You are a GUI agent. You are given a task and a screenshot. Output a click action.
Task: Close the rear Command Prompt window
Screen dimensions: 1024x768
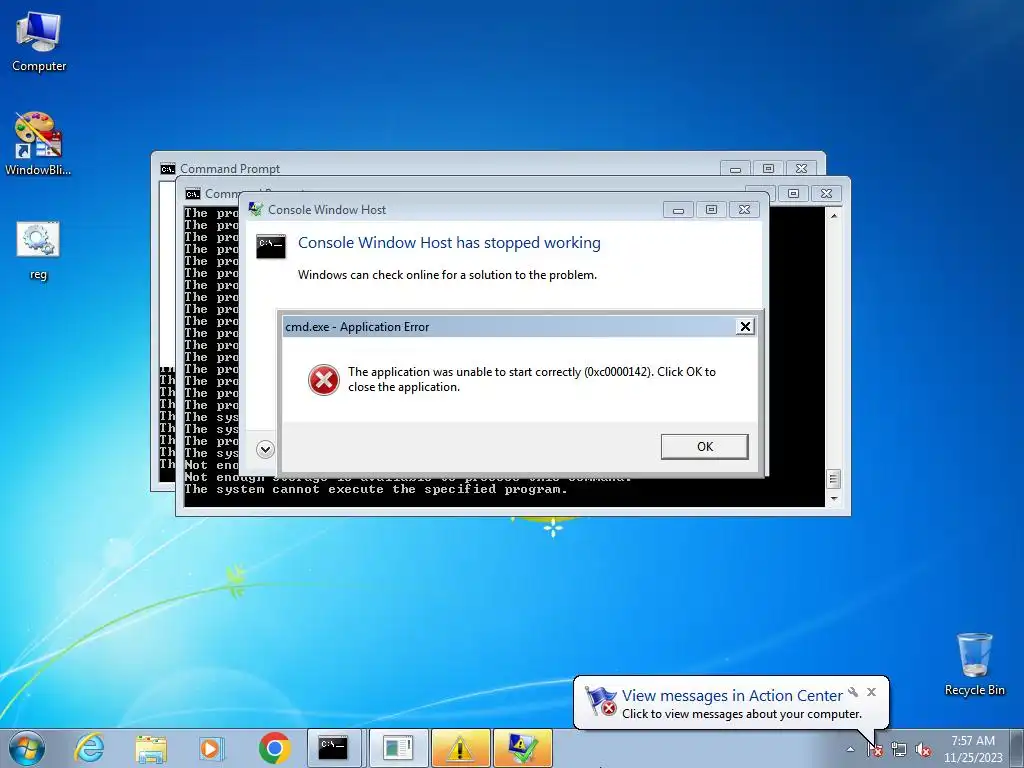click(801, 168)
